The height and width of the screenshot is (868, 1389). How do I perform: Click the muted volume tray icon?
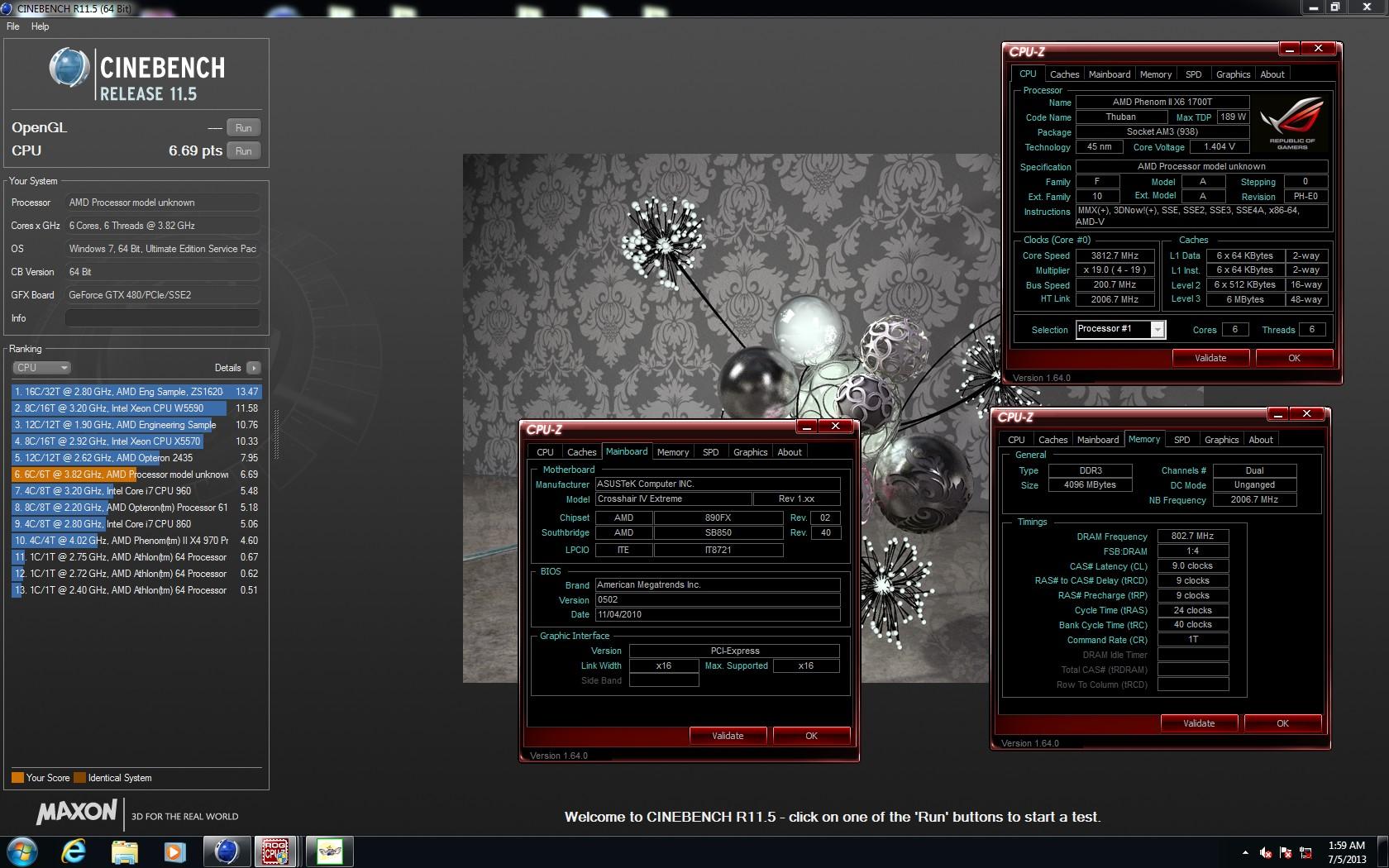[1266, 852]
